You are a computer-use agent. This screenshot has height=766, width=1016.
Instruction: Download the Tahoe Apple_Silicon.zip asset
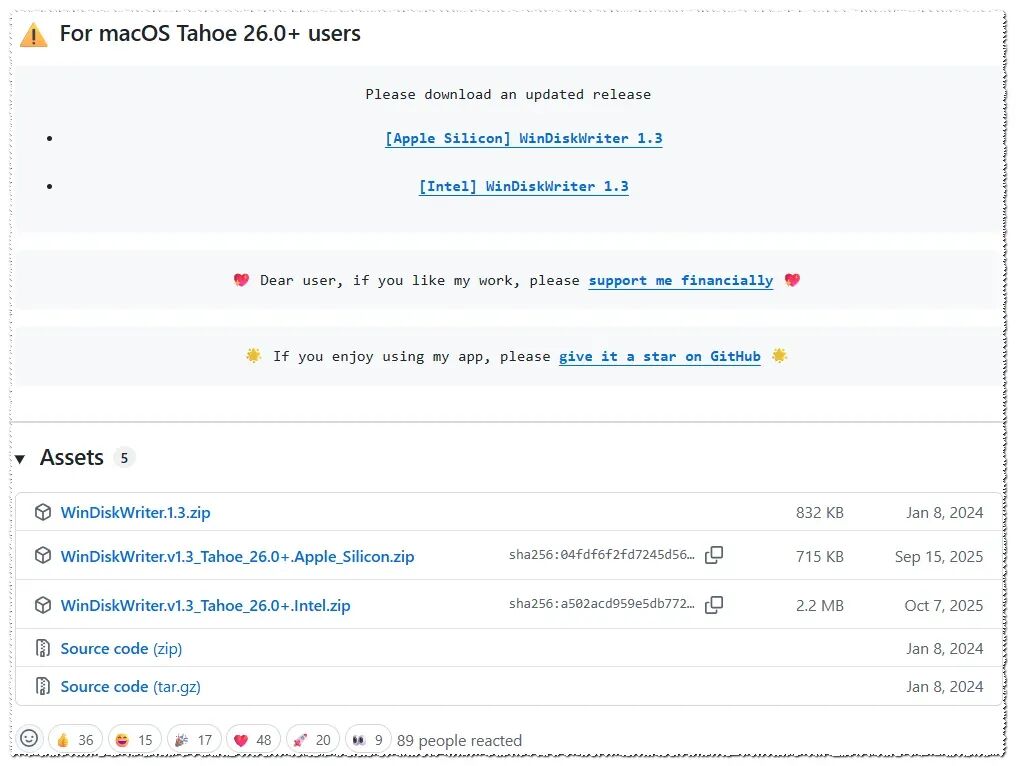pyautogui.click(x=237, y=557)
